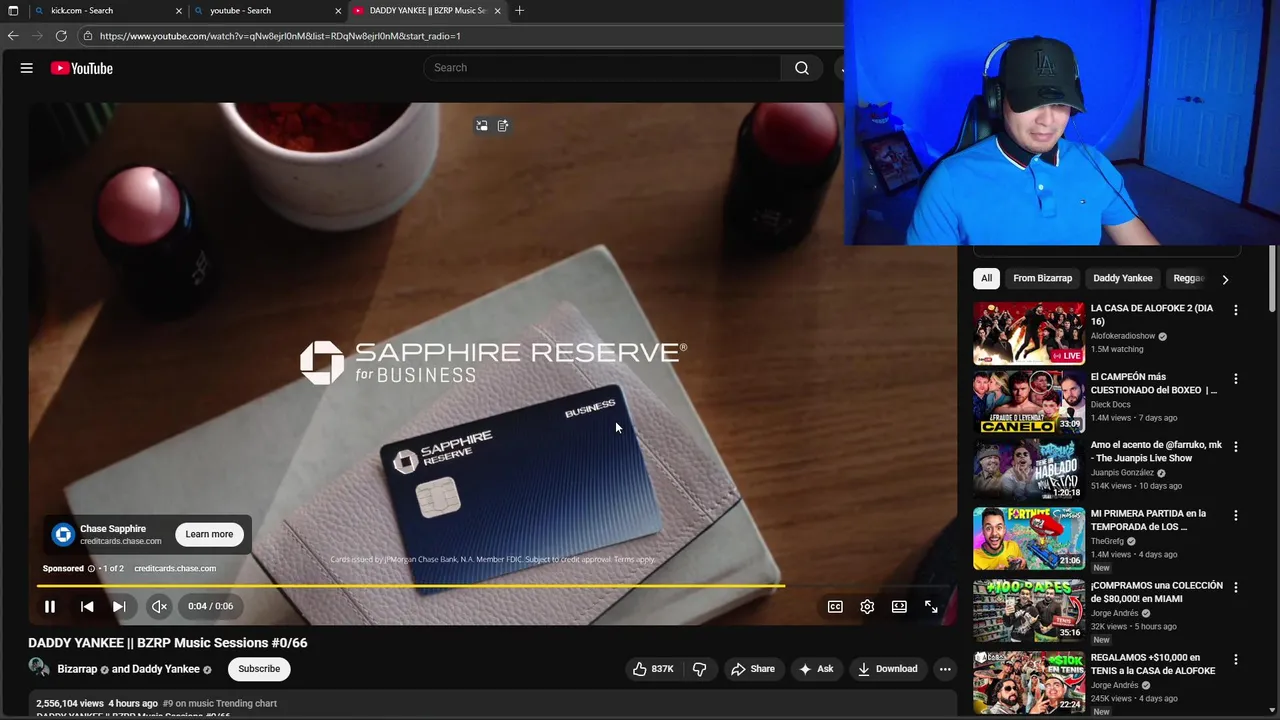Open a new browser tab
This screenshot has width=1280, height=720.
[519, 11]
